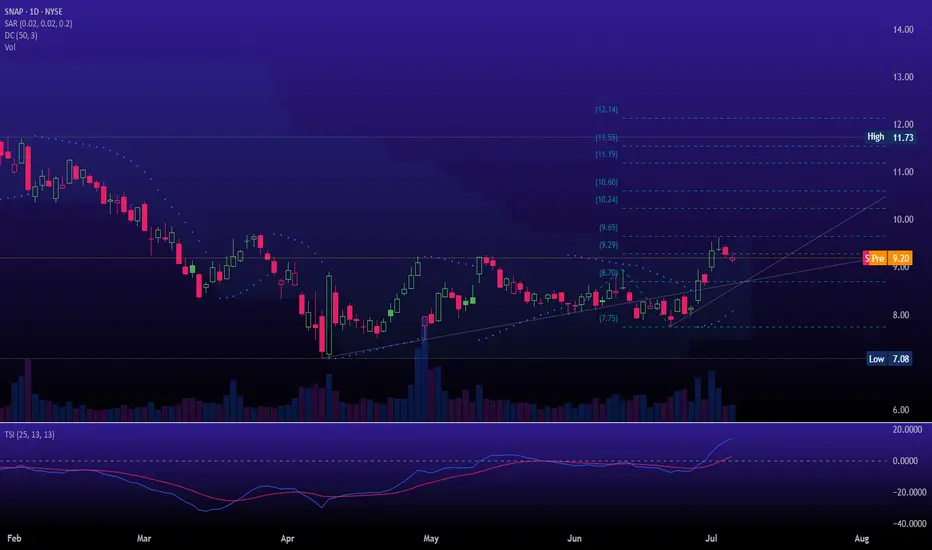Click the (7.75) Fibonacci level label
This screenshot has width=932, height=550.
tap(608, 318)
